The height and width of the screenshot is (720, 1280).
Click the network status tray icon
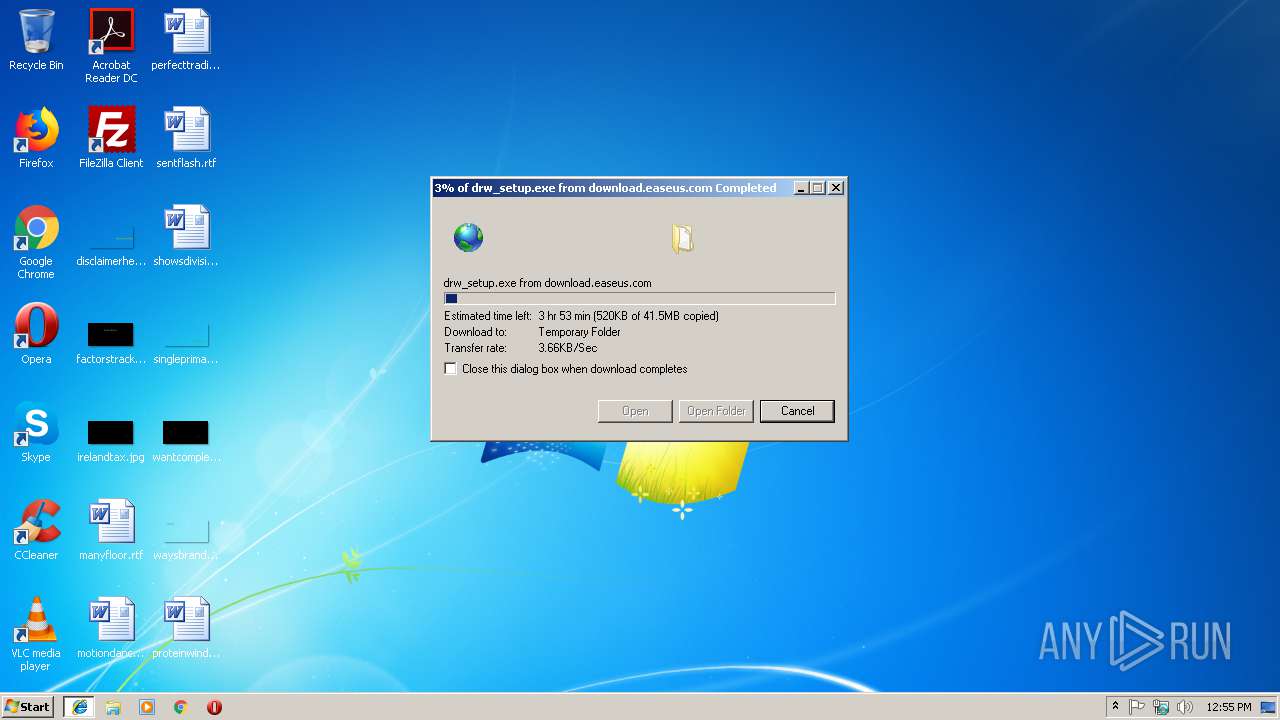pyautogui.click(x=1161, y=707)
